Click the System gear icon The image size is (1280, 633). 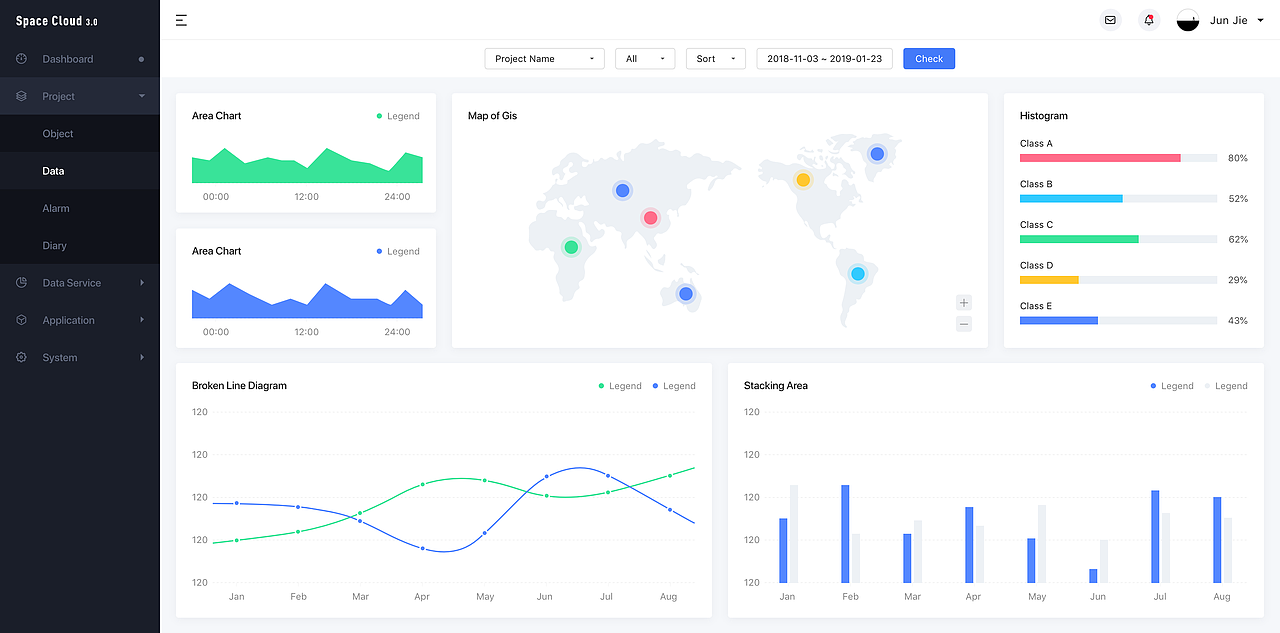[21, 357]
